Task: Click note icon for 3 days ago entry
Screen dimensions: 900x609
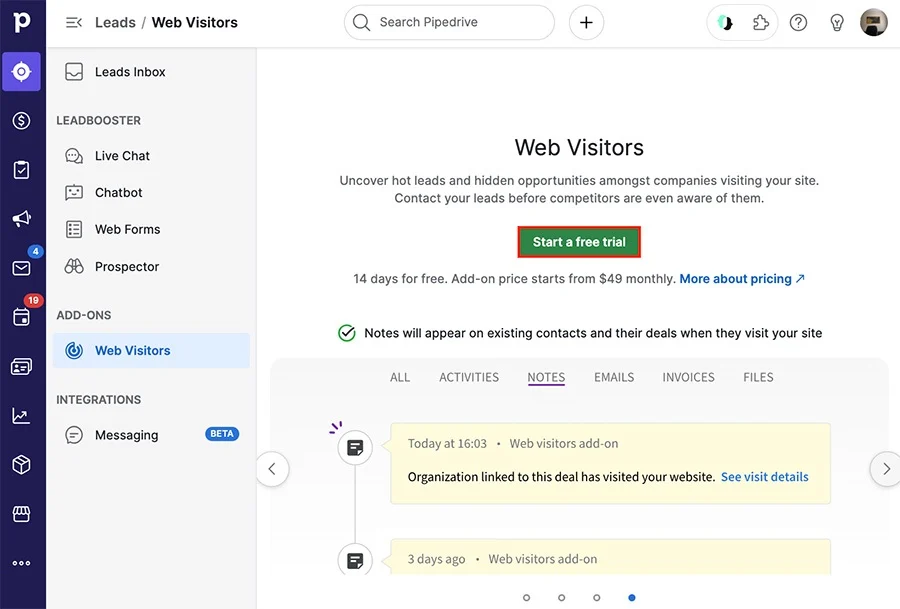Action: click(x=355, y=560)
